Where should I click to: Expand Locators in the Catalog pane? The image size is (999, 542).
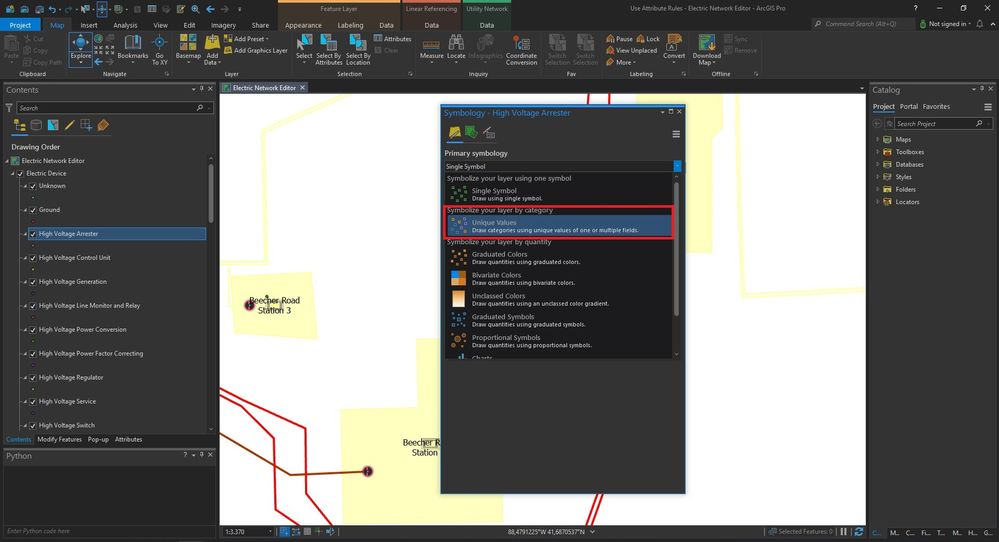point(877,202)
